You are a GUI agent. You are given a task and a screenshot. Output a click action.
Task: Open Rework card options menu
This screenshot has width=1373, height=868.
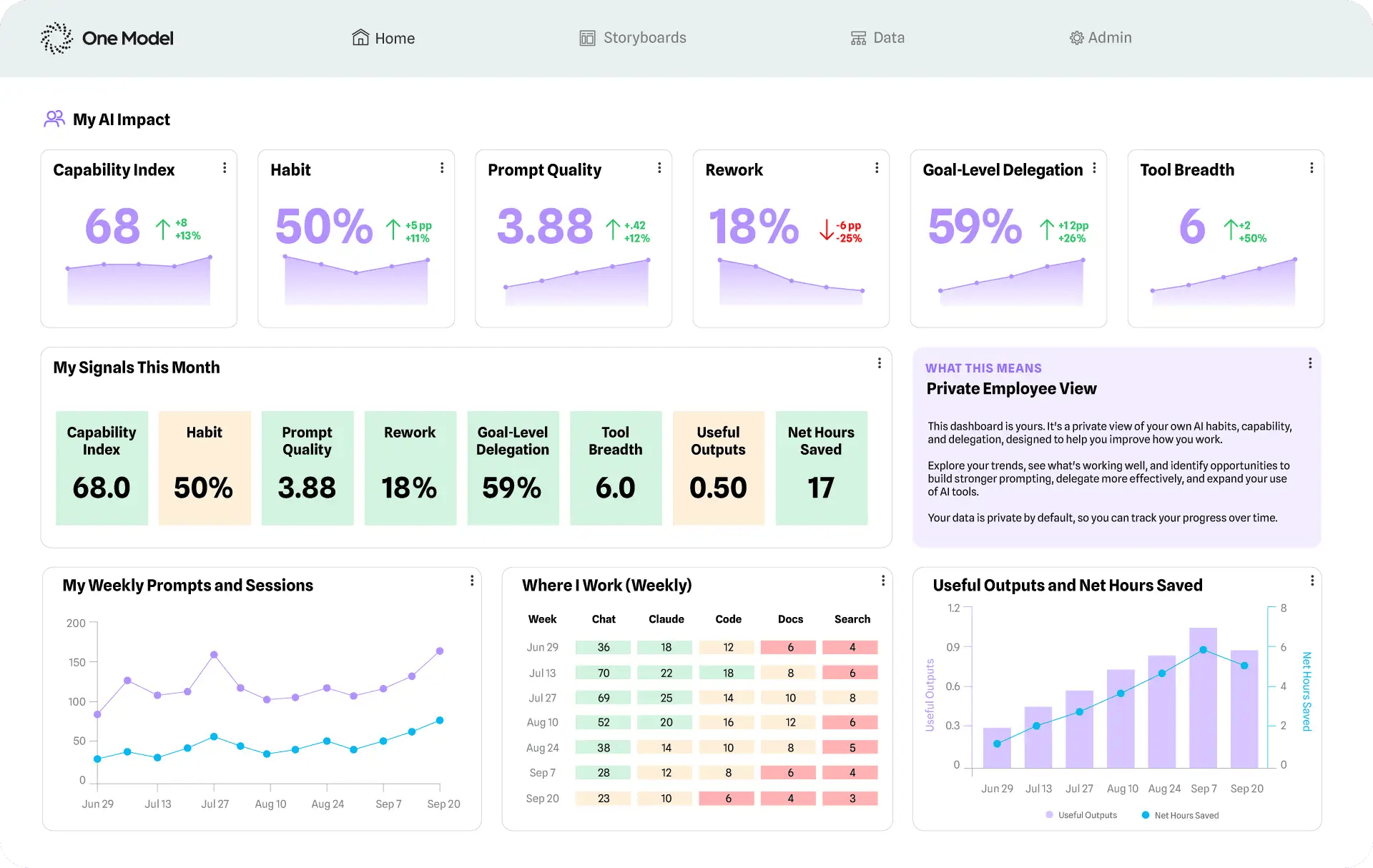877,168
